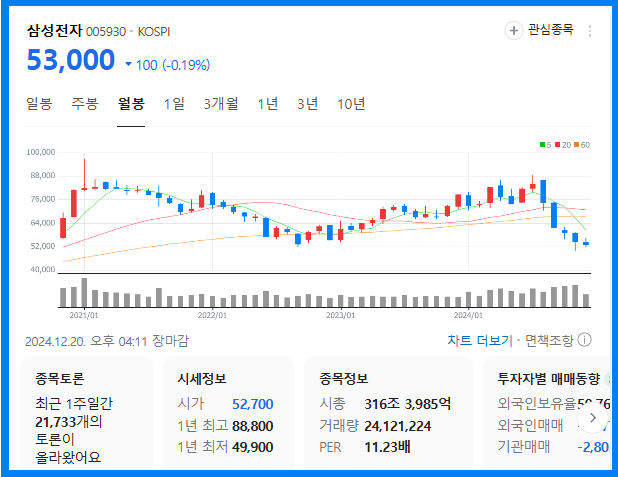Screen dimensions: 618x477
Task: Click the 100,000 y-axis label
Action: (x=41, y=152)
